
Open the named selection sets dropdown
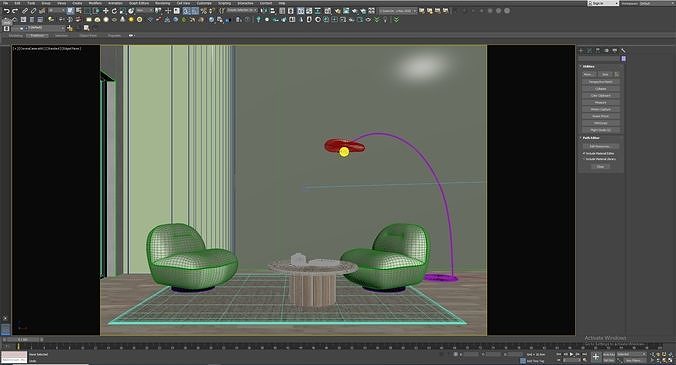(241, 10)
